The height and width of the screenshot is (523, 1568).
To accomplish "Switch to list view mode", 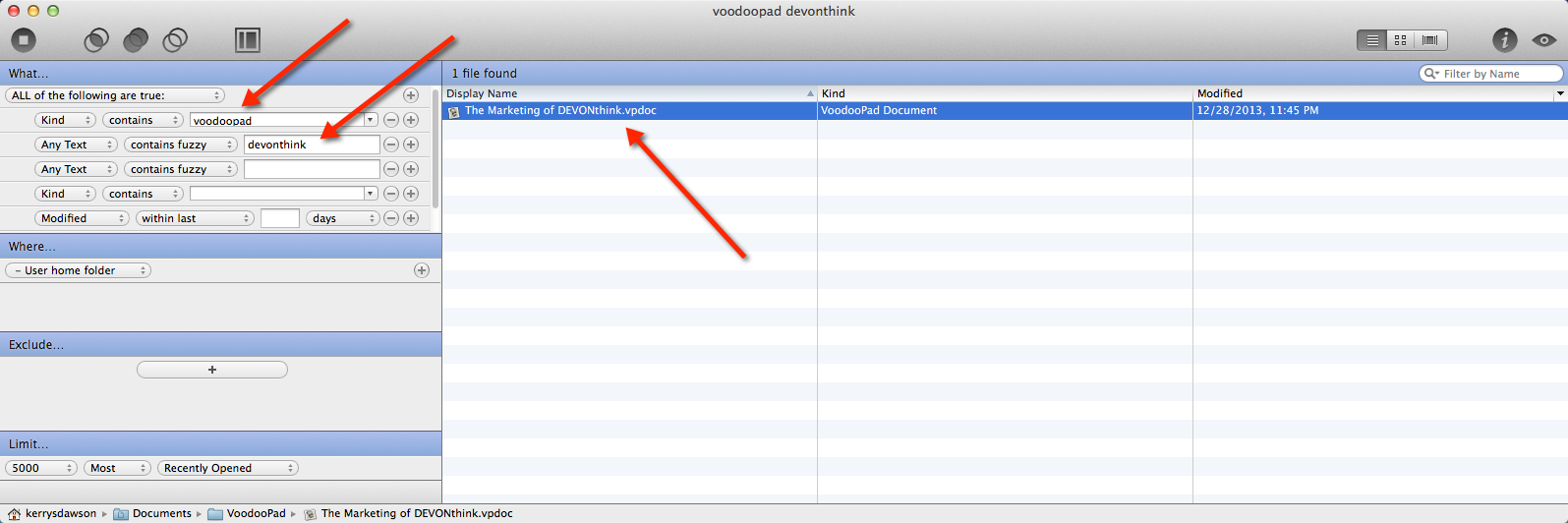I will (x=1371, y=40).
